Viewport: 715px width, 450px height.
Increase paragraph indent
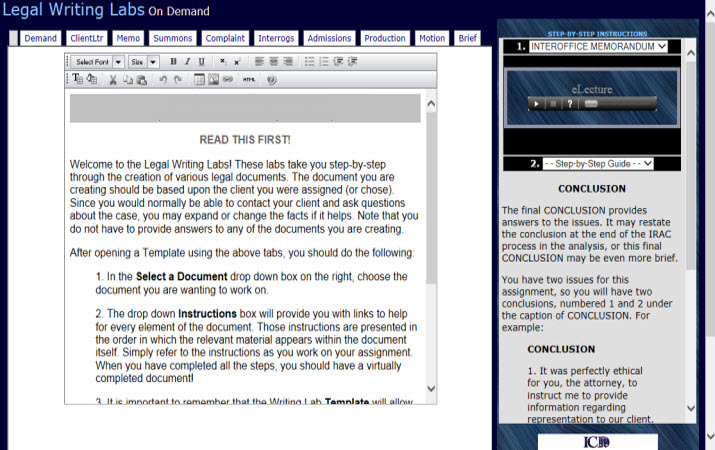point(352,62)
